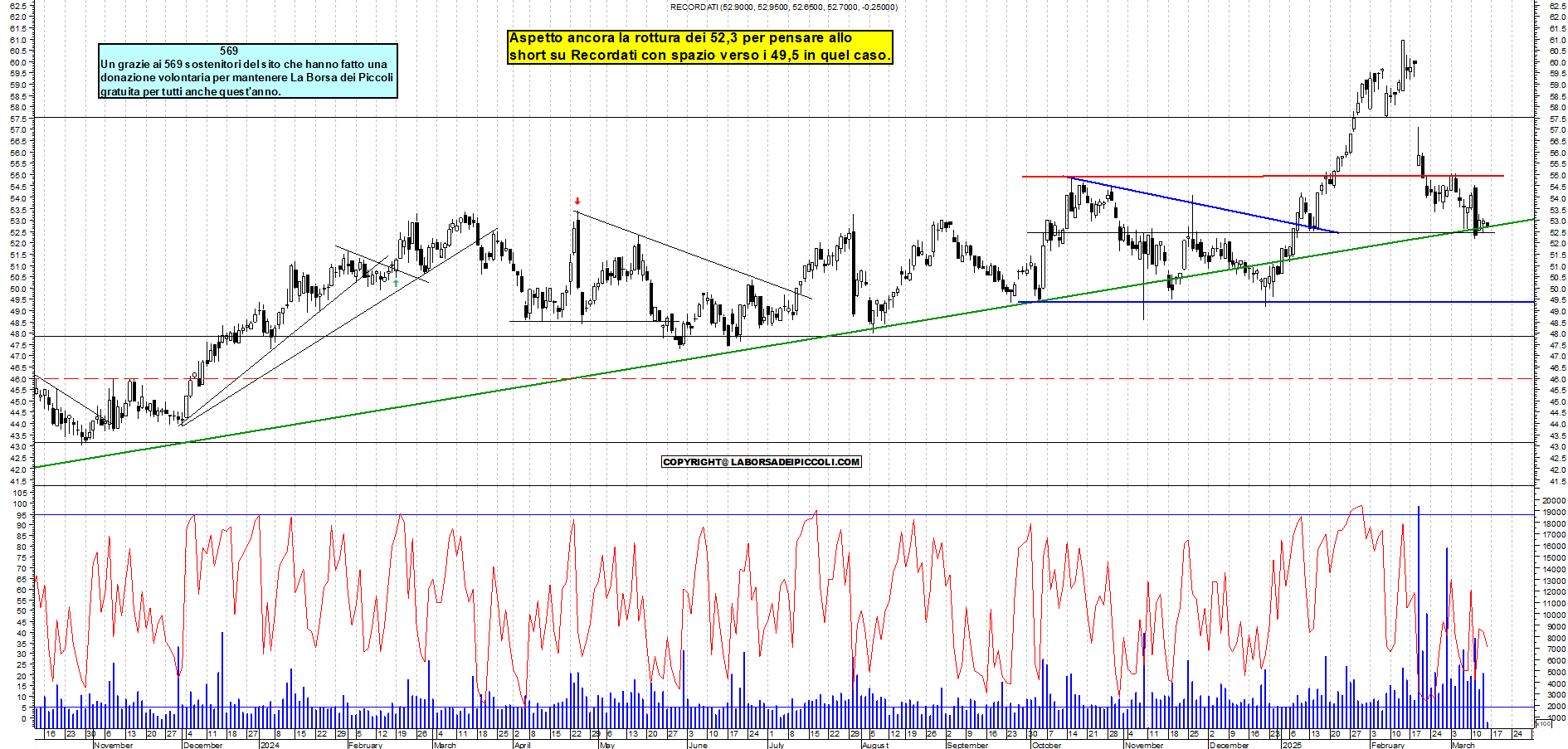Image resolution: width=1568 pixels, height=749 pixels.
Task: Select the blue descending trendline from October high
Action: 1203,205
